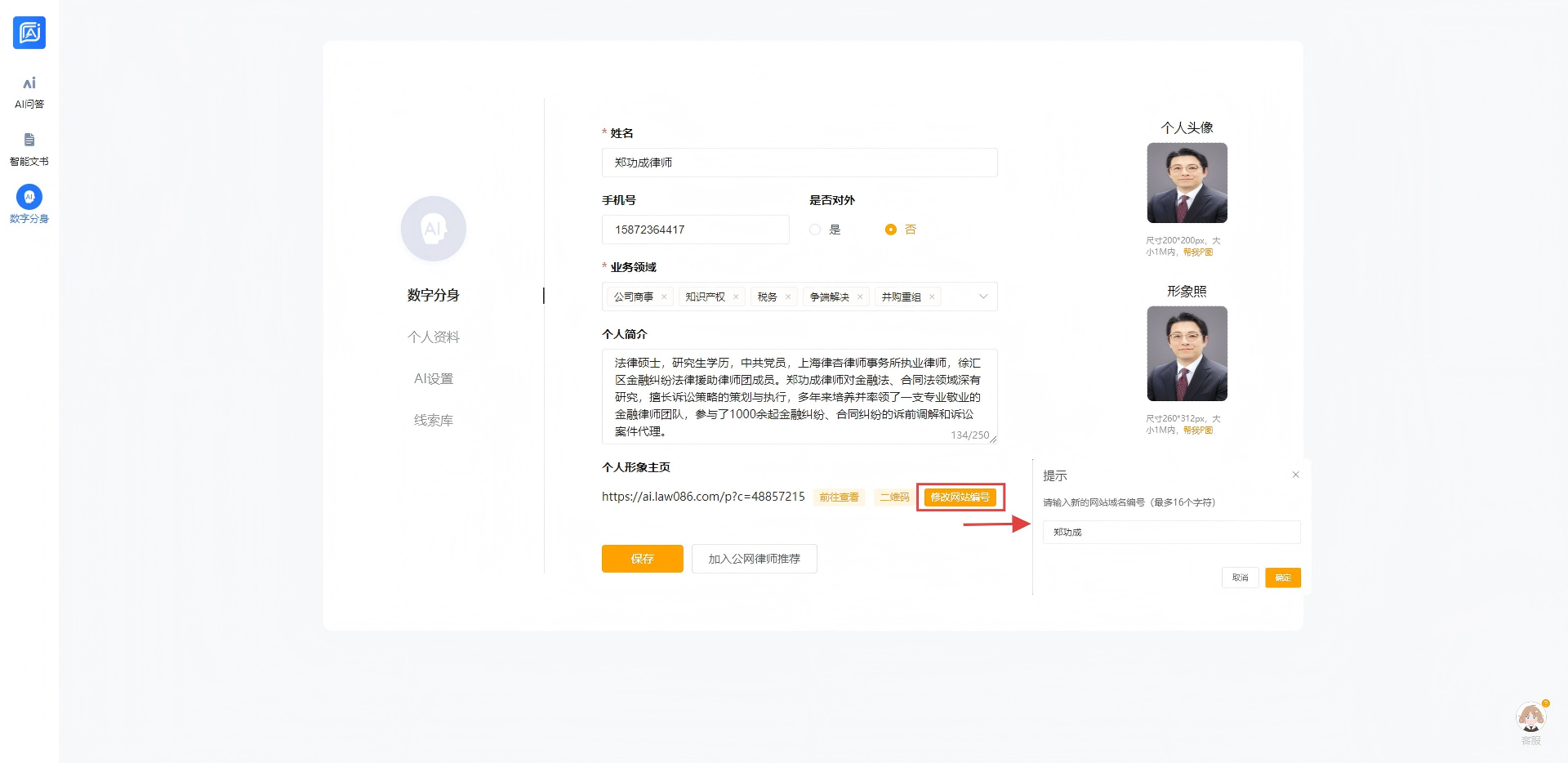Remove the 知识产权 tag

[736, 297]
